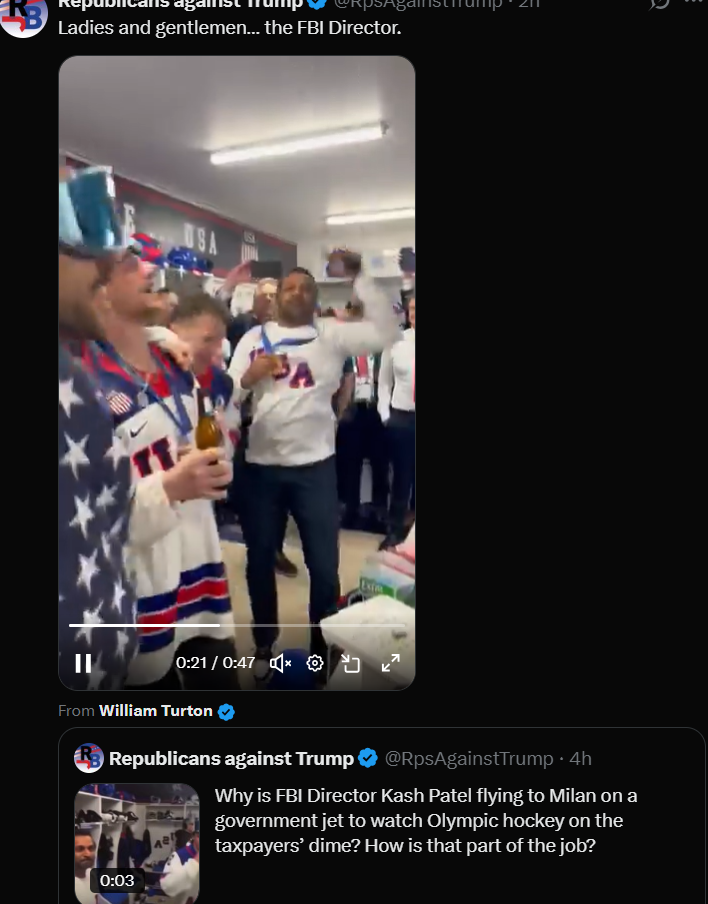Expand the video to fullscreen
The width and height of the screenshot is (708, 904).
pos(391,663)
